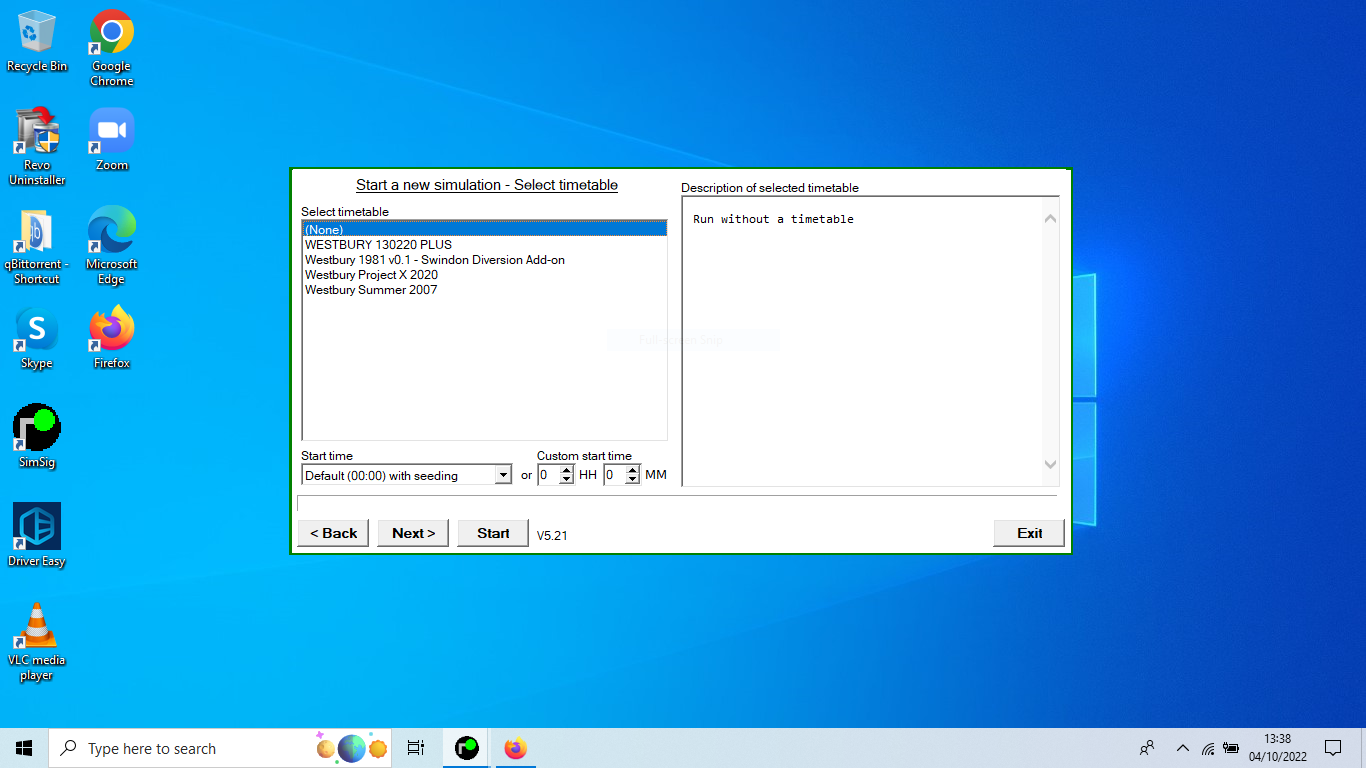The height and width of the screenshot is (768, 1366).
Task: Switch to SimSig in the taskbar
Action: pos(466,748)
